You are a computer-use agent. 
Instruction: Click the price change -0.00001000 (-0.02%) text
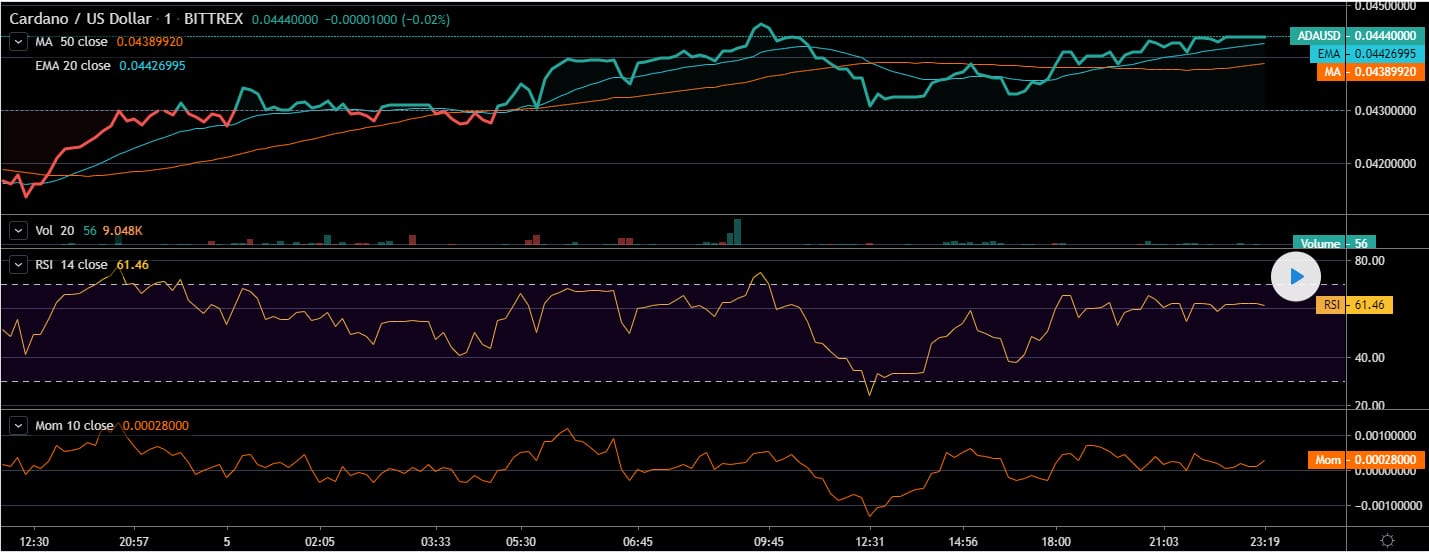click(385, 19)
